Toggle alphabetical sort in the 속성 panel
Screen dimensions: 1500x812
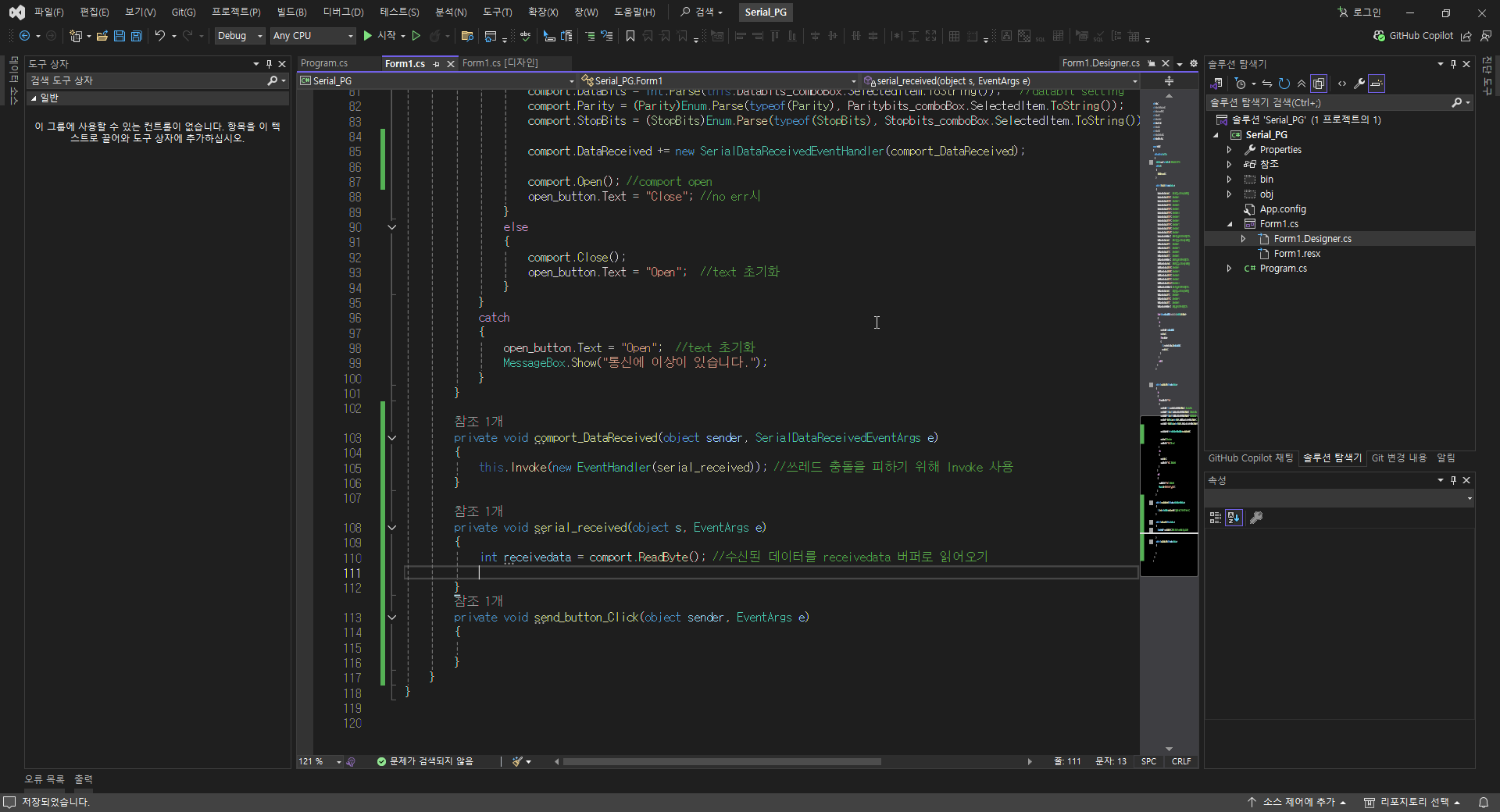coord(1234,518)
